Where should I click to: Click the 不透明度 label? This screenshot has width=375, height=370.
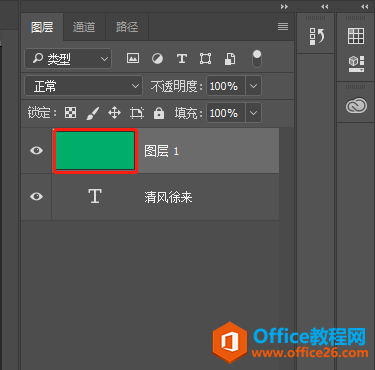tap(176, 86)
